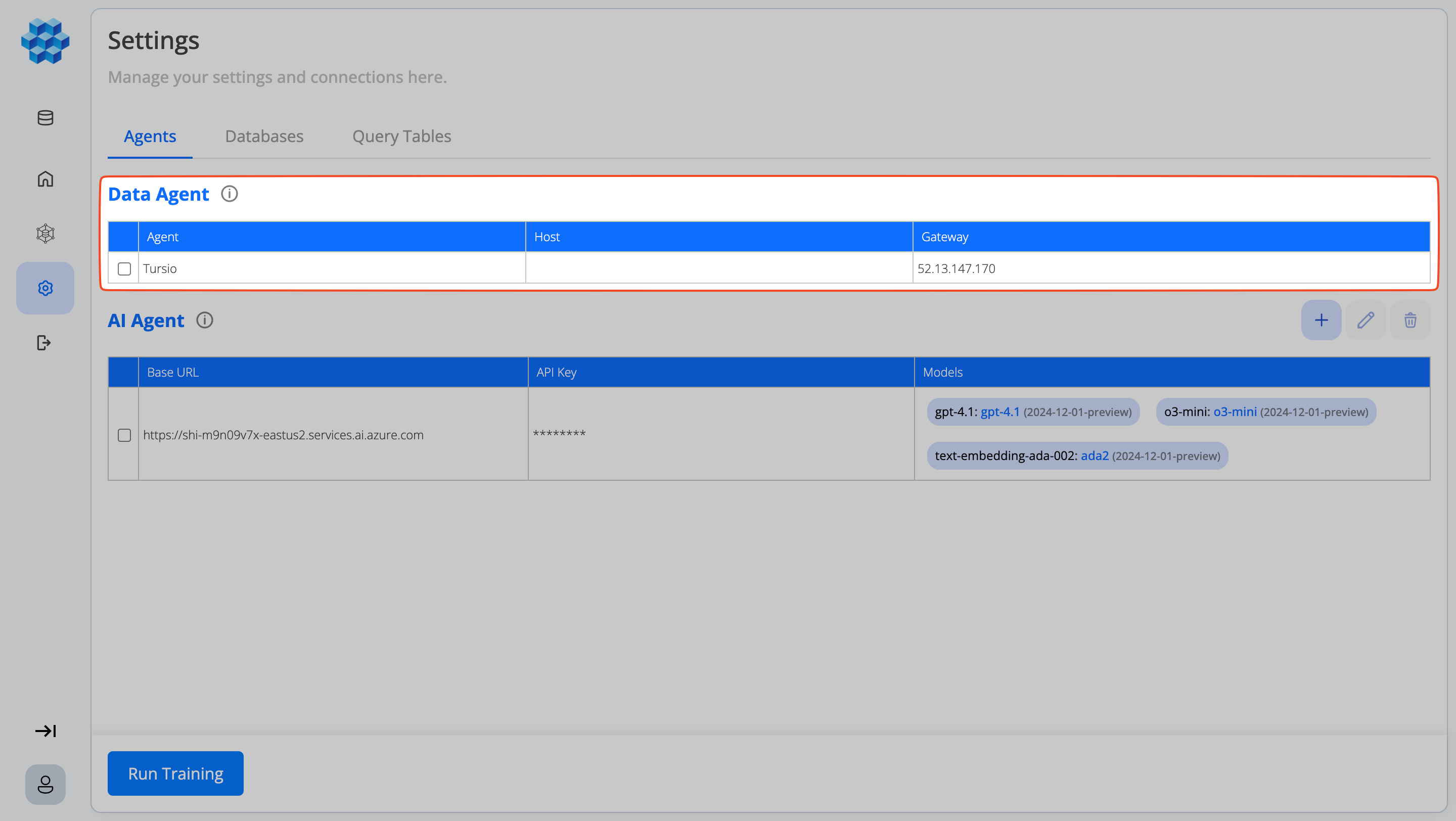Click the trash delete AI Agent icon

(x=1410, y=321)
